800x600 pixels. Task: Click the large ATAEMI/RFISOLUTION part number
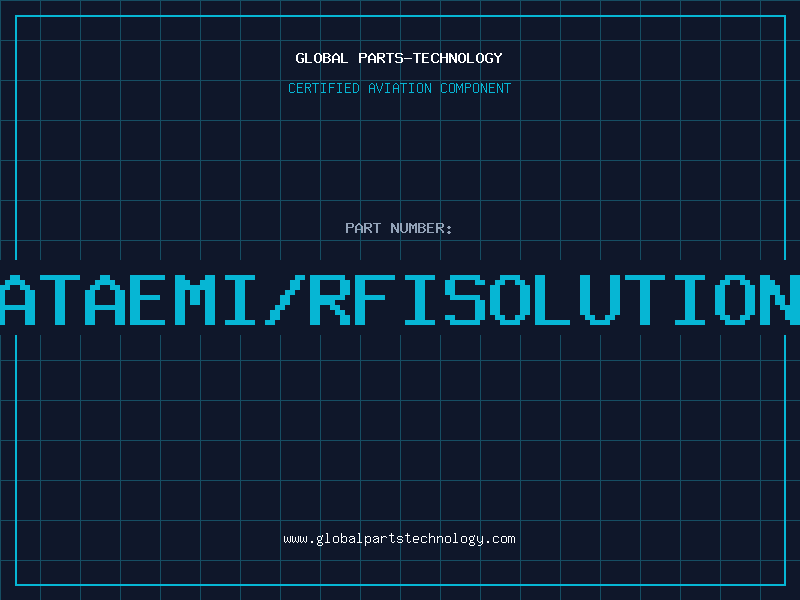(x=400, y=299)
